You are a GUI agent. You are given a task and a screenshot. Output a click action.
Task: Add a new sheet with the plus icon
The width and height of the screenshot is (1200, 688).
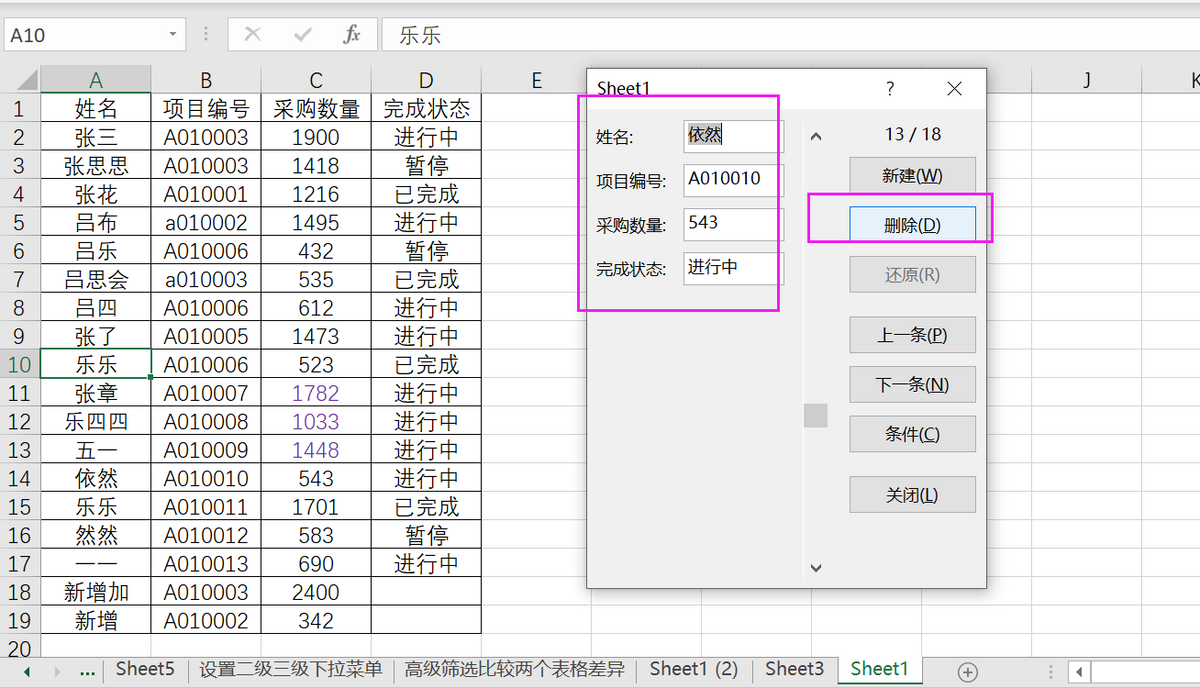click(x=967, y=670)
